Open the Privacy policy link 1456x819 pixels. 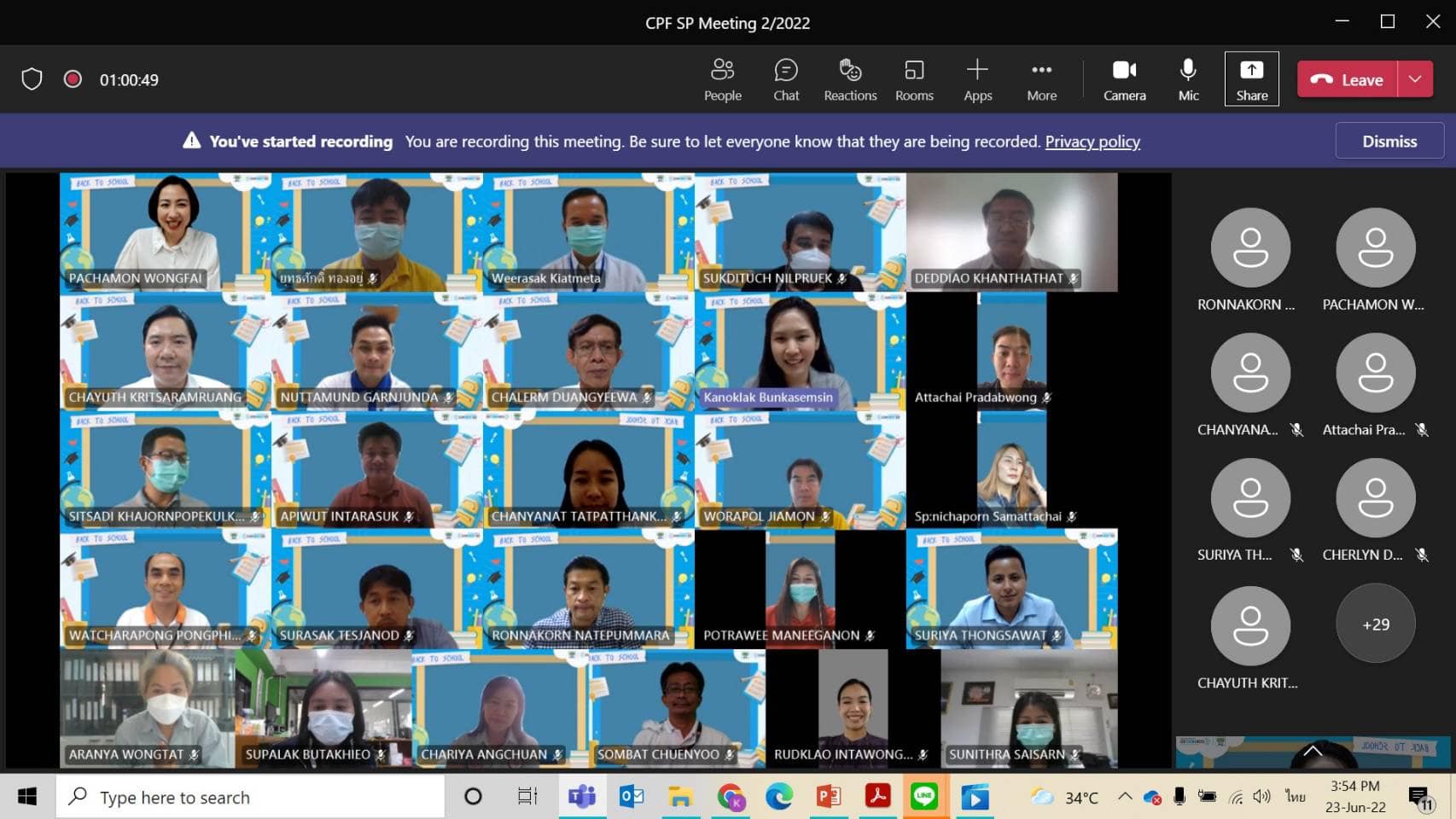(x=1092, y=142)
